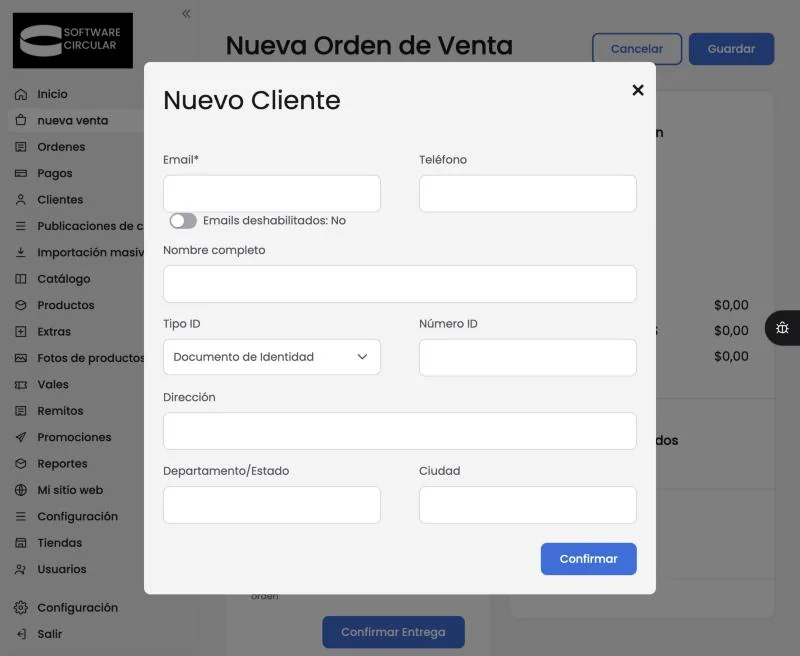Open the Tipo ID dropdown
Image resolution: width=800 pixels, height=656 pixels.
(272, 357)
